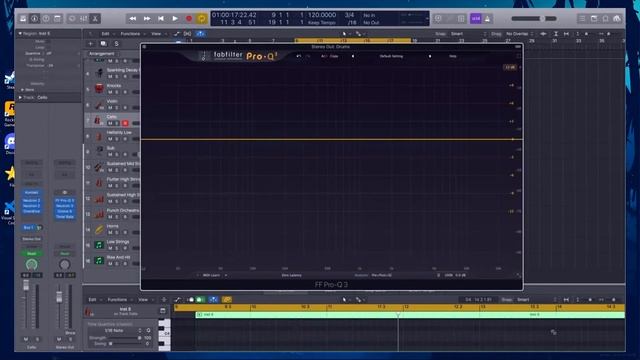Open Time Quantize 1/16 Note dropdown
The height and width of the screenshot is (360, 640).
[117, 331]
